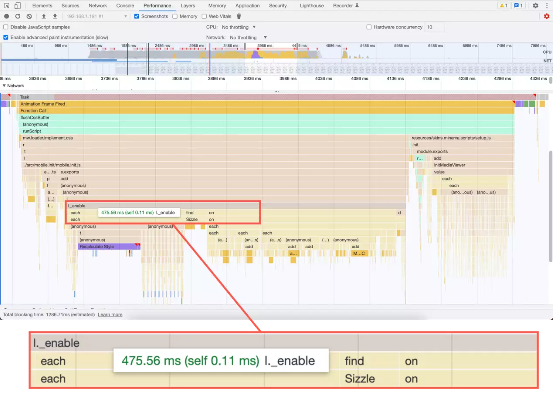Screen dimensions: 554x398
Task: Open the CPU throttling dropdown
Action: tap(238, 27)
